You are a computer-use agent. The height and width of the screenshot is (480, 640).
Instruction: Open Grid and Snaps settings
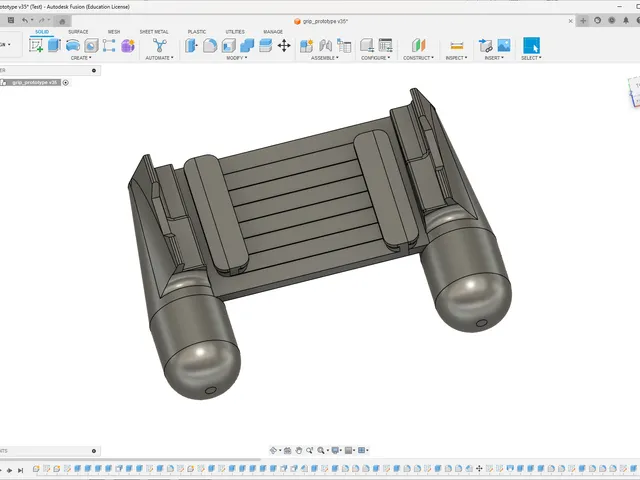click(x=349, y=450)
